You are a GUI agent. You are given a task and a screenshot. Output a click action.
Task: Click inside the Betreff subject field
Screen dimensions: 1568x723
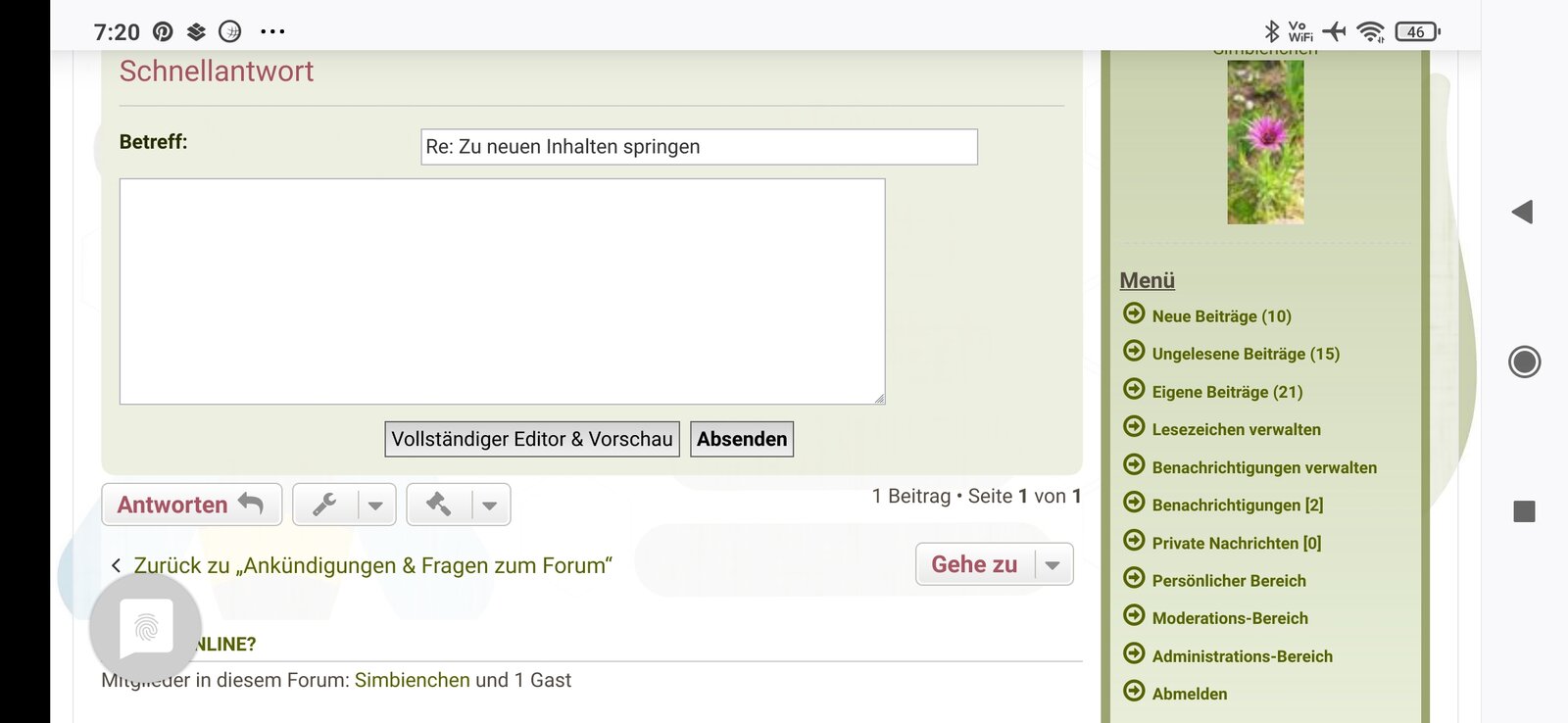click(x=697, y=146)
